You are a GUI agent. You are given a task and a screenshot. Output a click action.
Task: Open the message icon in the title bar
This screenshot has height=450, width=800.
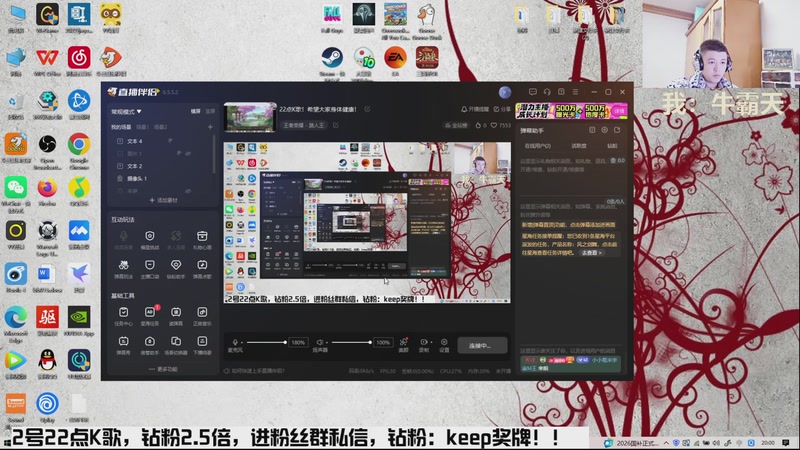coord(533,92)
